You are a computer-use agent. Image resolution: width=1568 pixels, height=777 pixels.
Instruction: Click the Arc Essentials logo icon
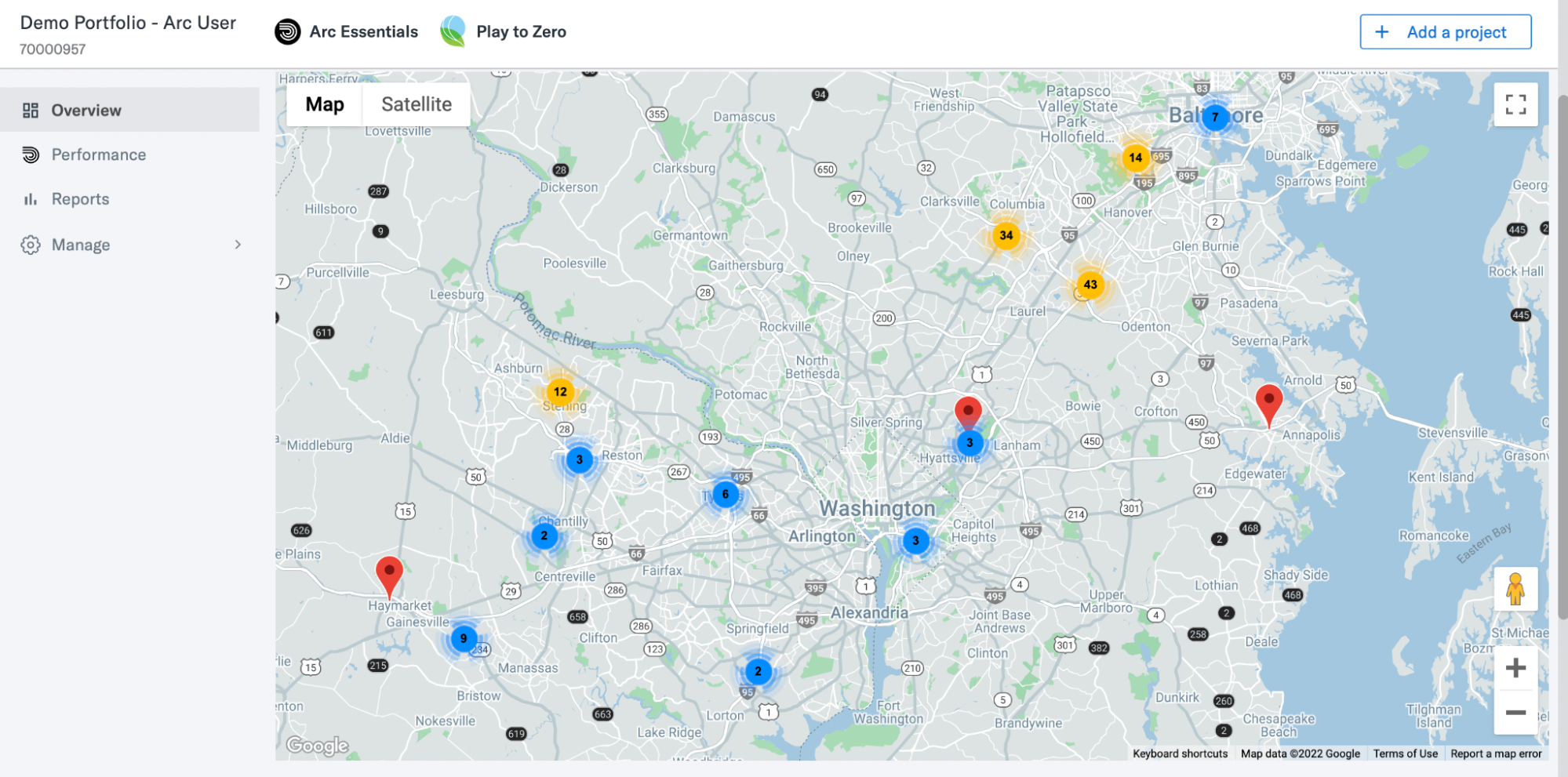coord(288,31)
